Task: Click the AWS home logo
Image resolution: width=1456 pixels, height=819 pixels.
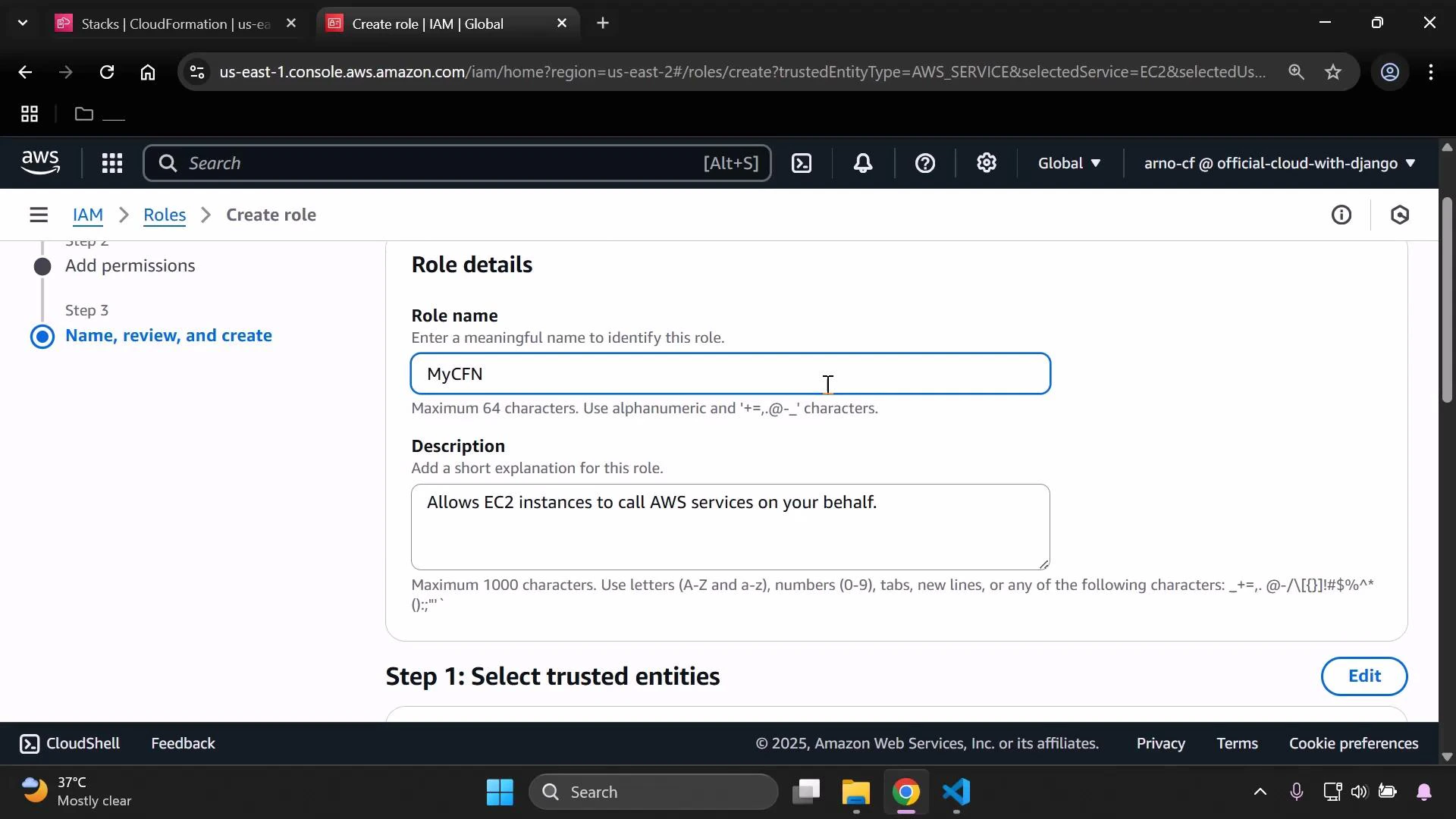Action: [x=39, y=162]
